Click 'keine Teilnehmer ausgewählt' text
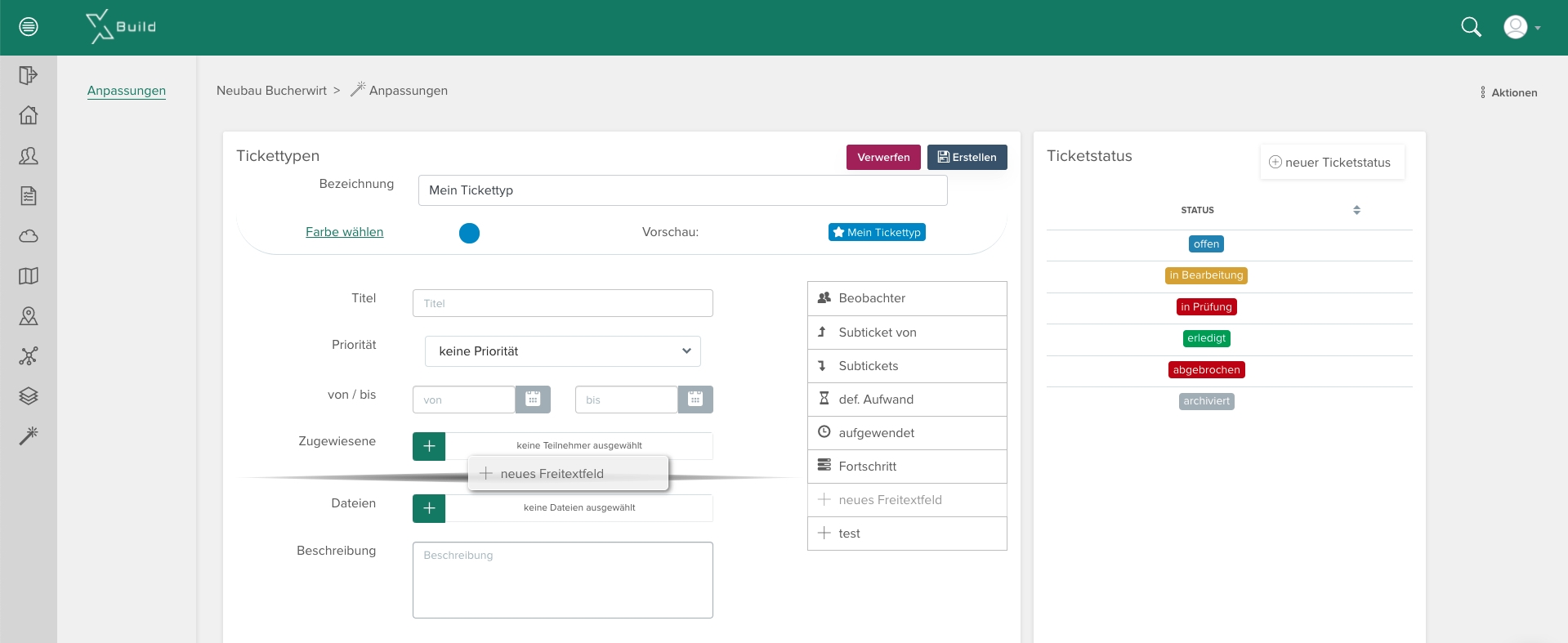The width and height of the screenshot is (1568, 643). pyautogui.click(x=579, y=446)
